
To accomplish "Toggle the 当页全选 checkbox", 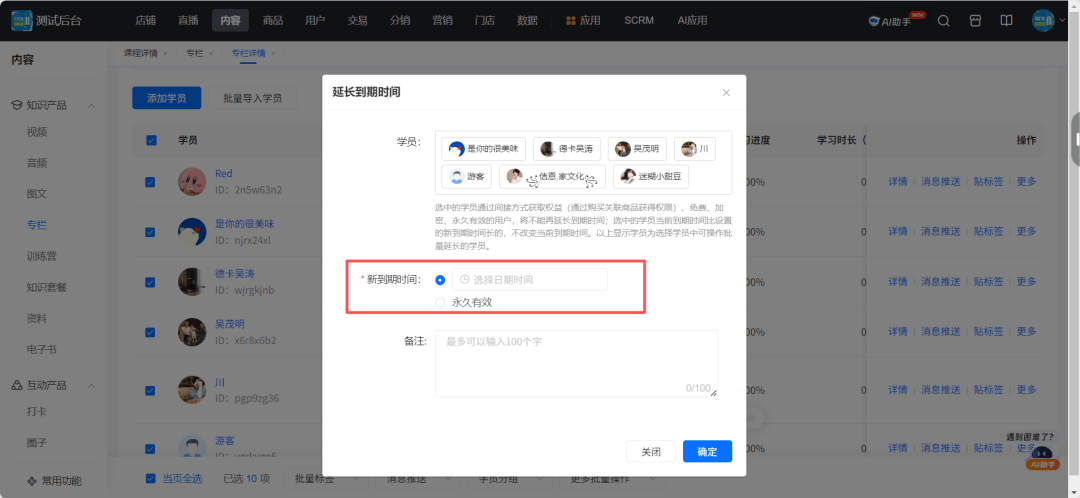I will click(151, 479).
